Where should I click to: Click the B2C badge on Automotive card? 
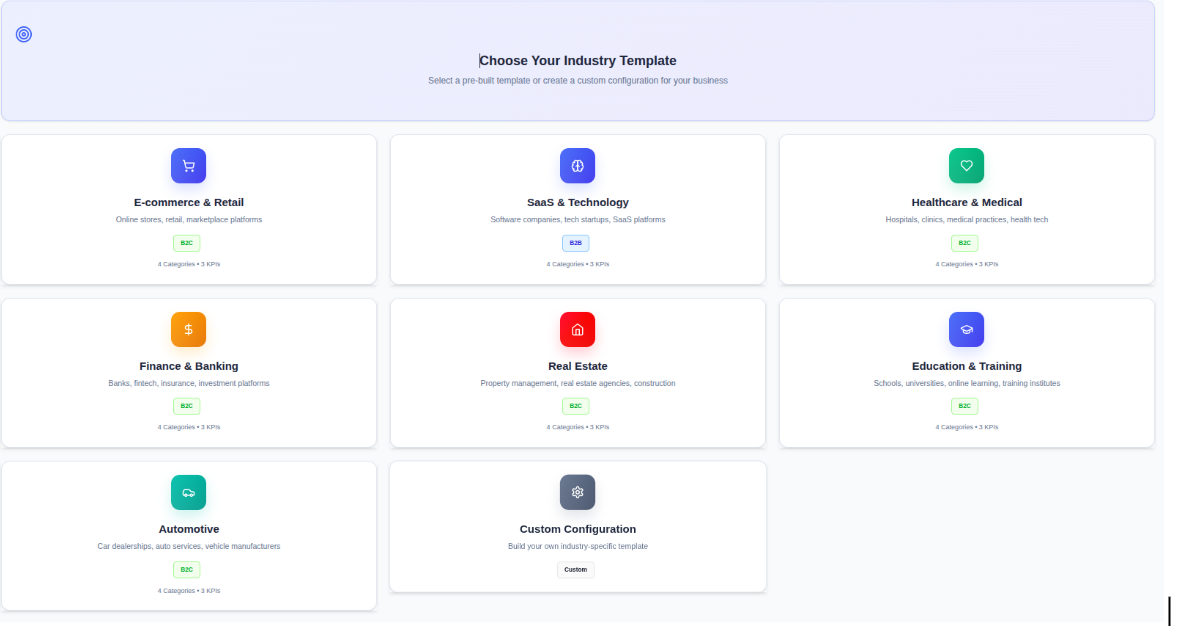[x=187, y=570]
